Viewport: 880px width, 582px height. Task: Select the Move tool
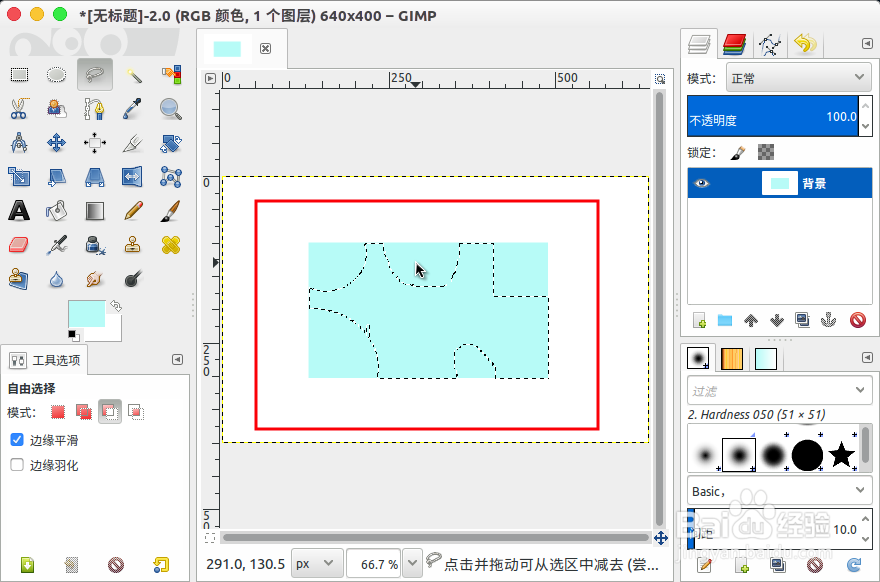click(56, 143)
